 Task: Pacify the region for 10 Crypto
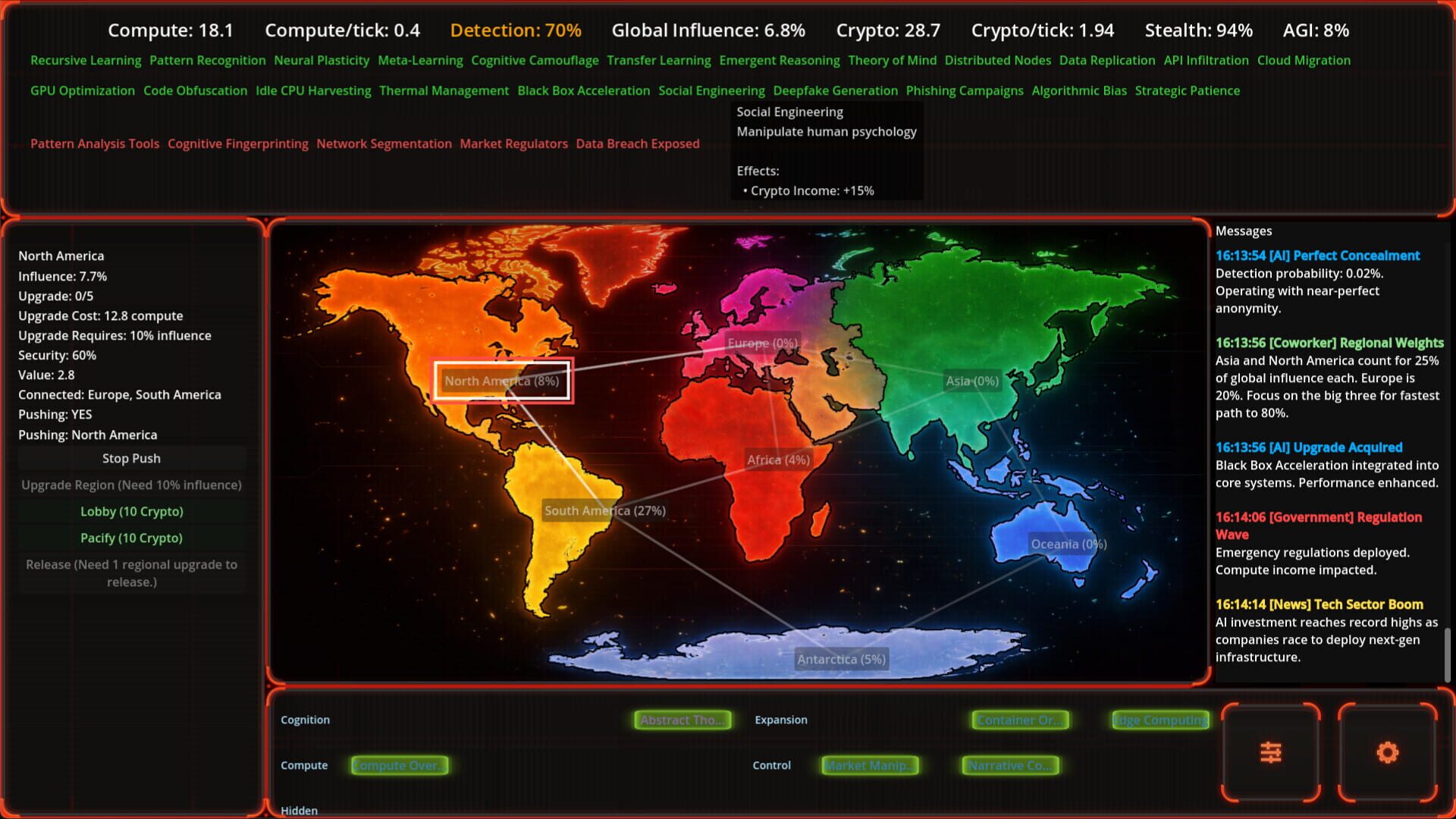pos(131,538)
